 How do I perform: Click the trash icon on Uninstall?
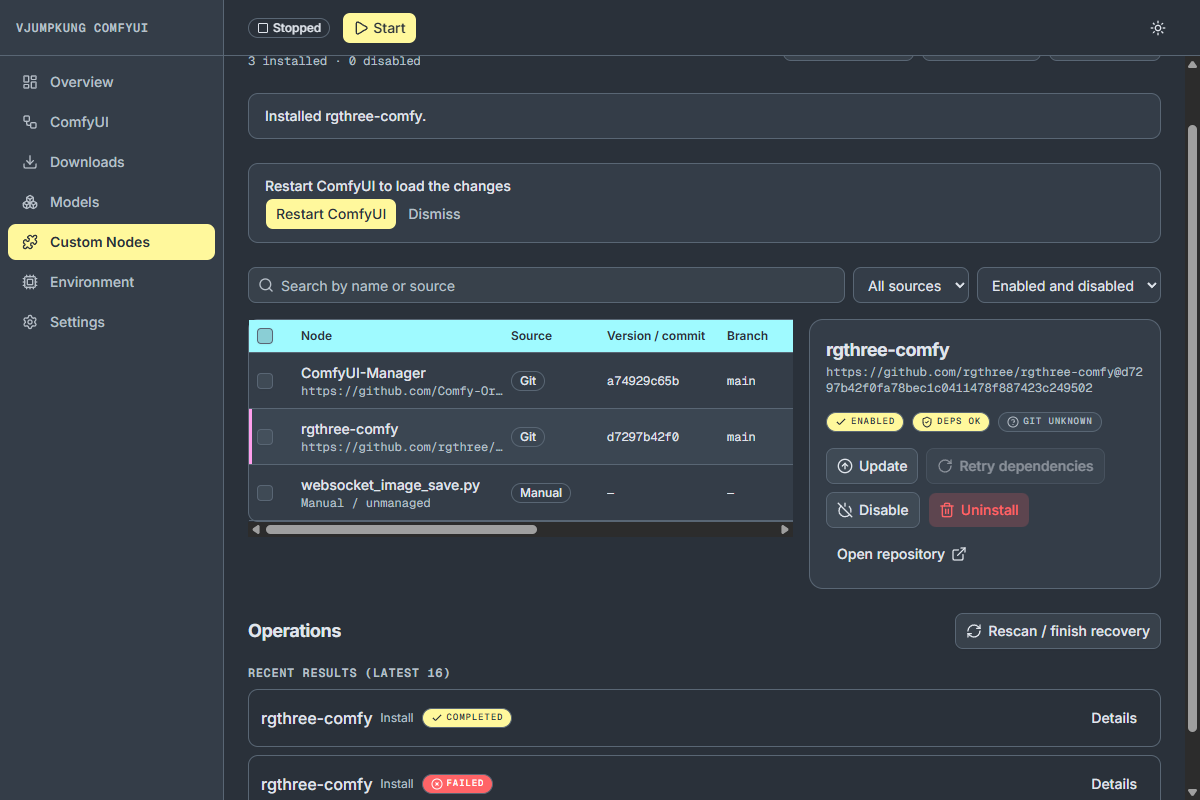pos(947,510)
